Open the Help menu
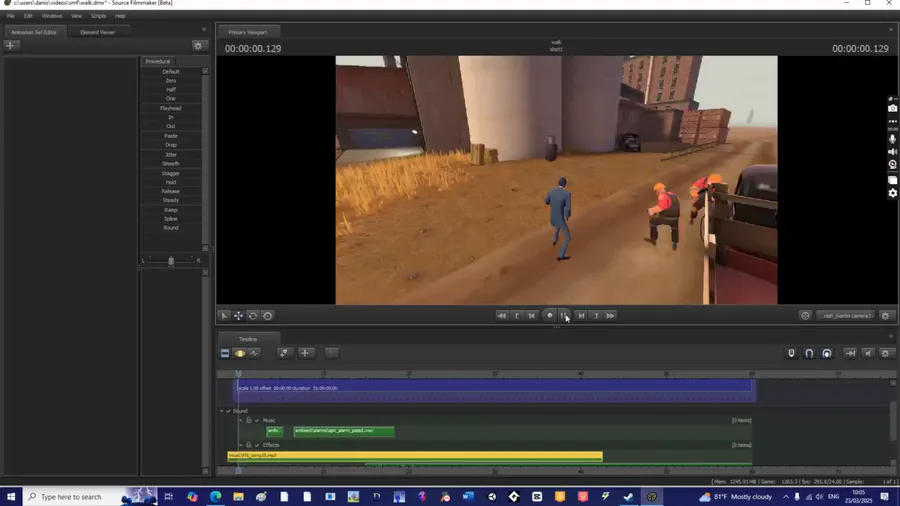The width and height of the screenshot is (900, 506). tap(120, 16)
